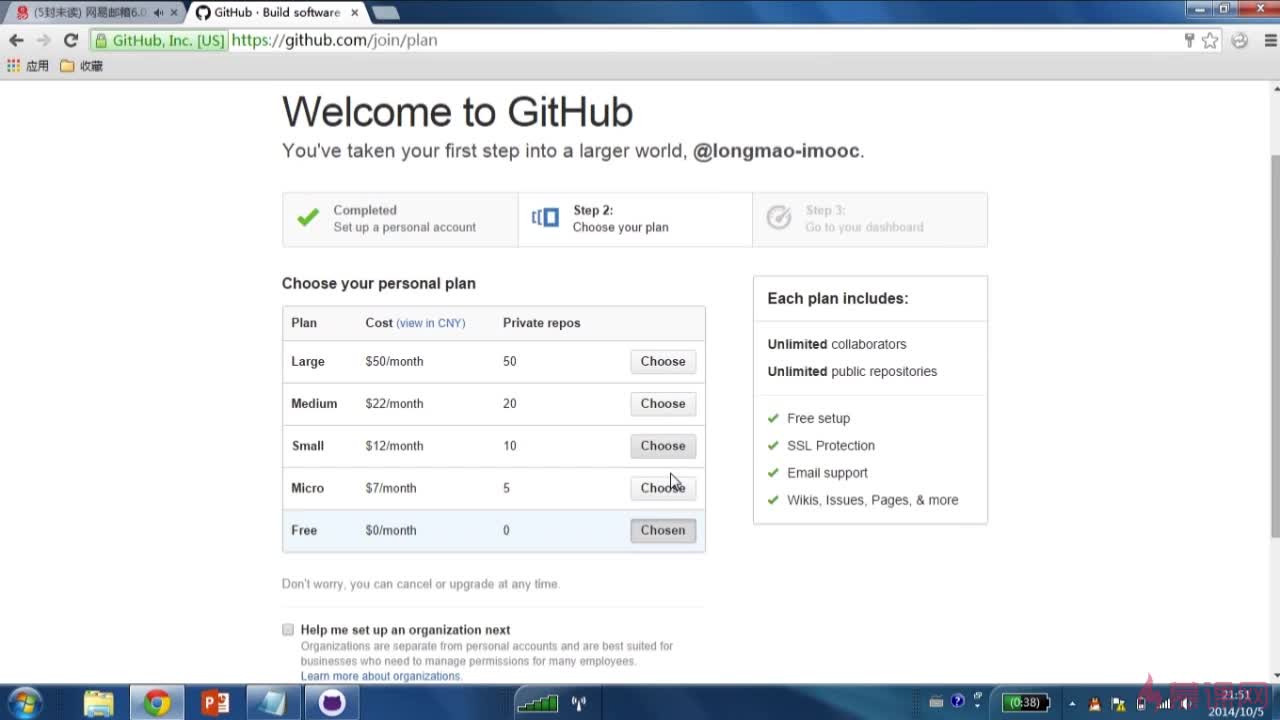Click the on-screen keyboard tray icon
This screenshot has height=720, width=1280.
[x=937, y=702]
